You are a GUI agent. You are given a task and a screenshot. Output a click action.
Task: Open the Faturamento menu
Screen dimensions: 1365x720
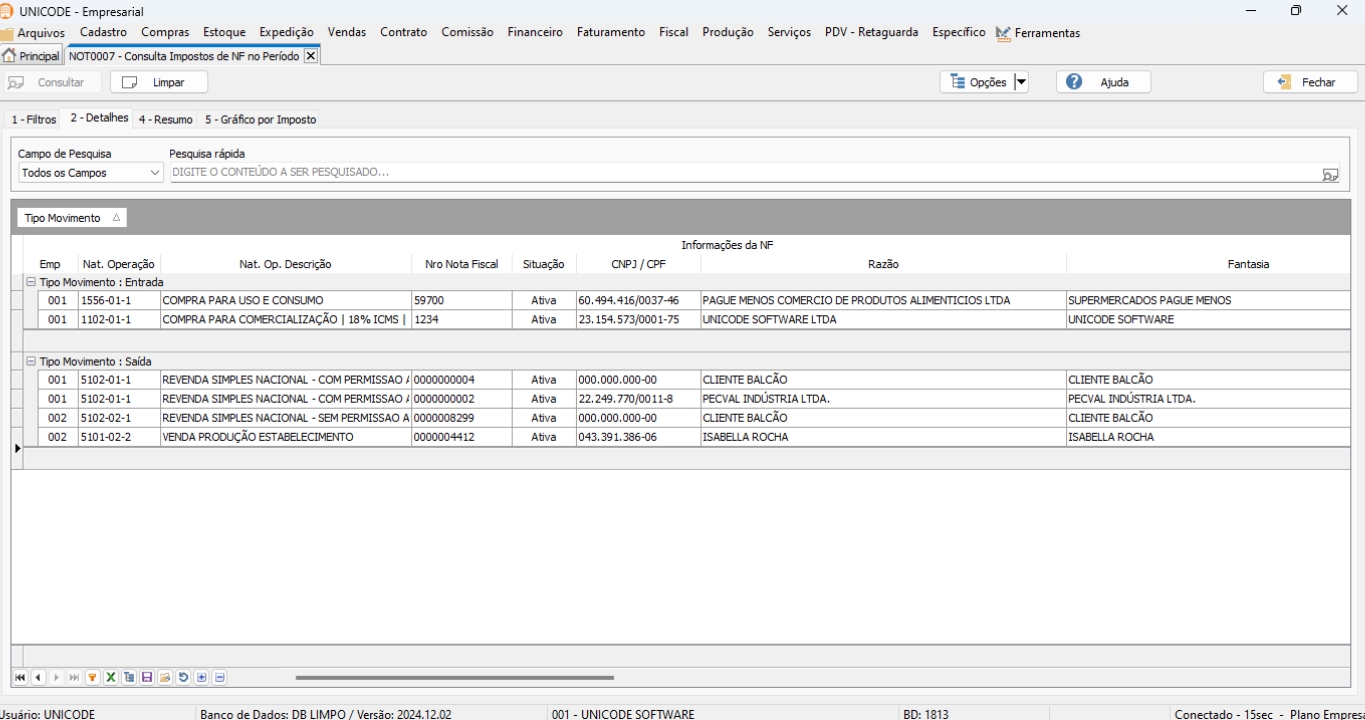click(x=610, y=32)
